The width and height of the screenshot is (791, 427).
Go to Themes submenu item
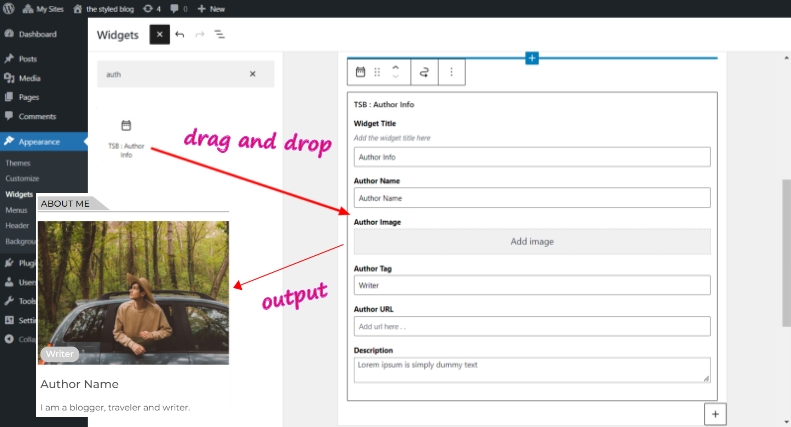(x=18, y=163)
